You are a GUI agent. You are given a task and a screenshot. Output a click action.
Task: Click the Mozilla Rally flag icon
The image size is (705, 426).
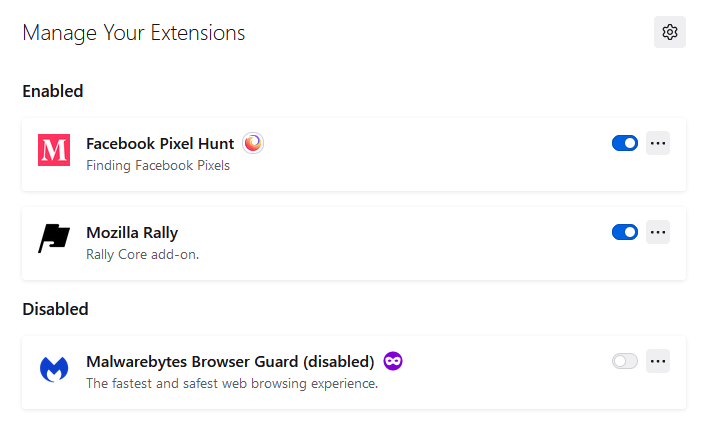pos(54,240)
